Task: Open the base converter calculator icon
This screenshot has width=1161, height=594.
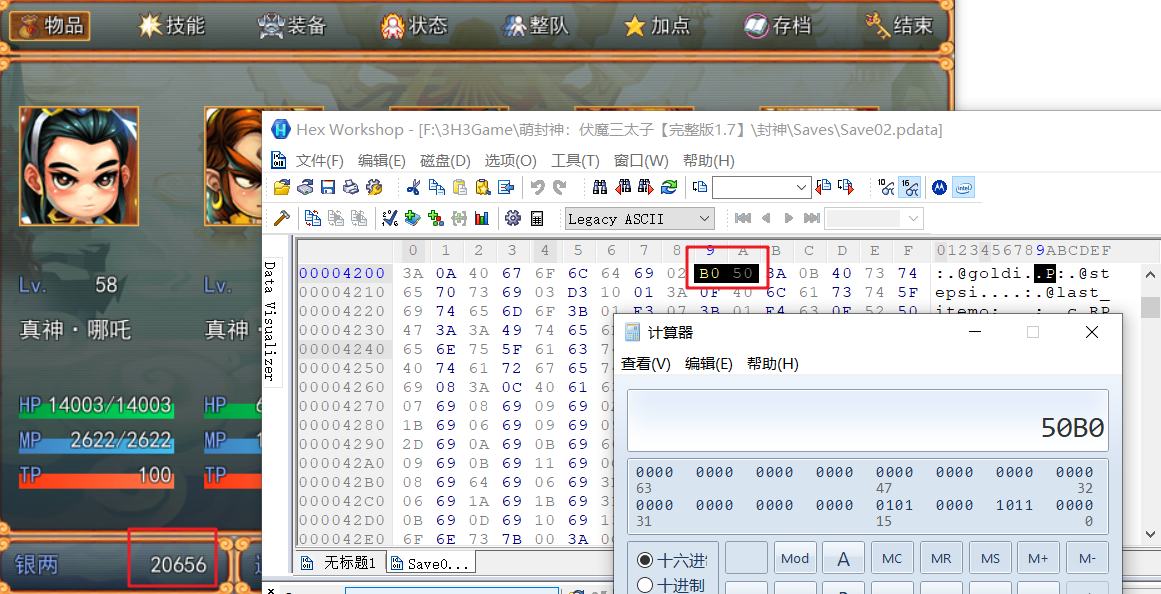Action: [x=537, y=218]
